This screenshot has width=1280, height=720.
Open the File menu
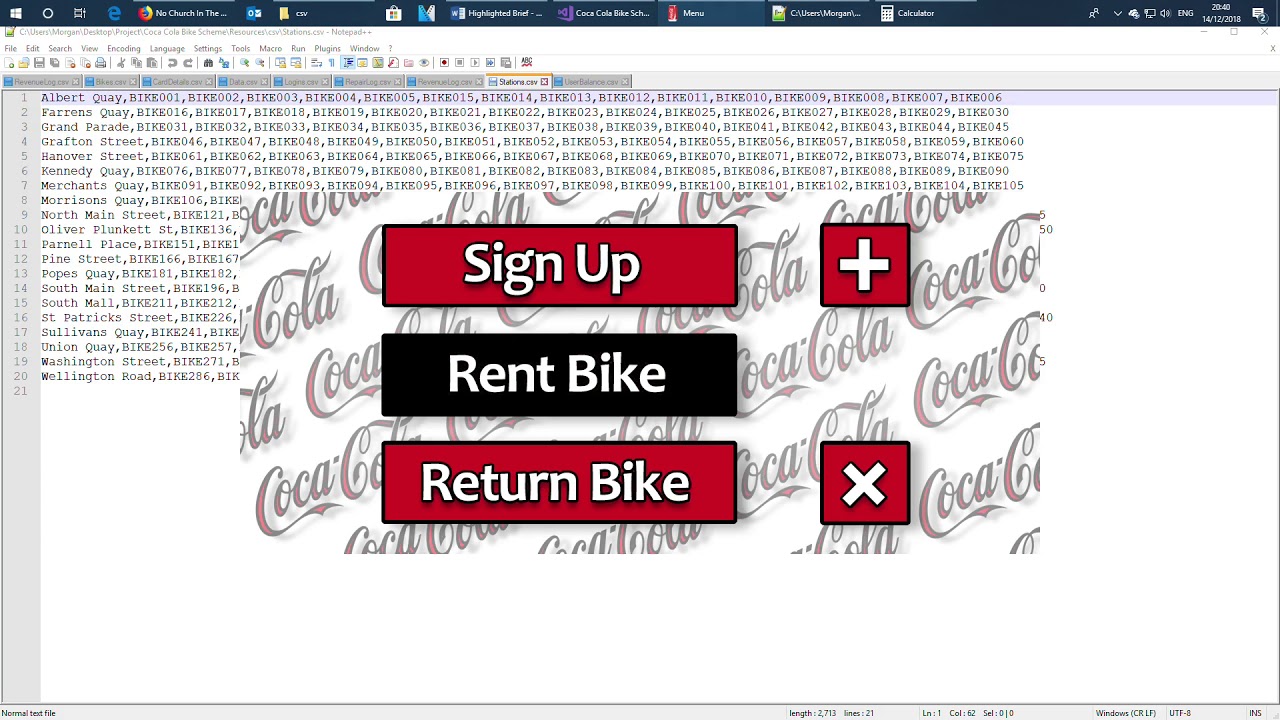point(11,48)
